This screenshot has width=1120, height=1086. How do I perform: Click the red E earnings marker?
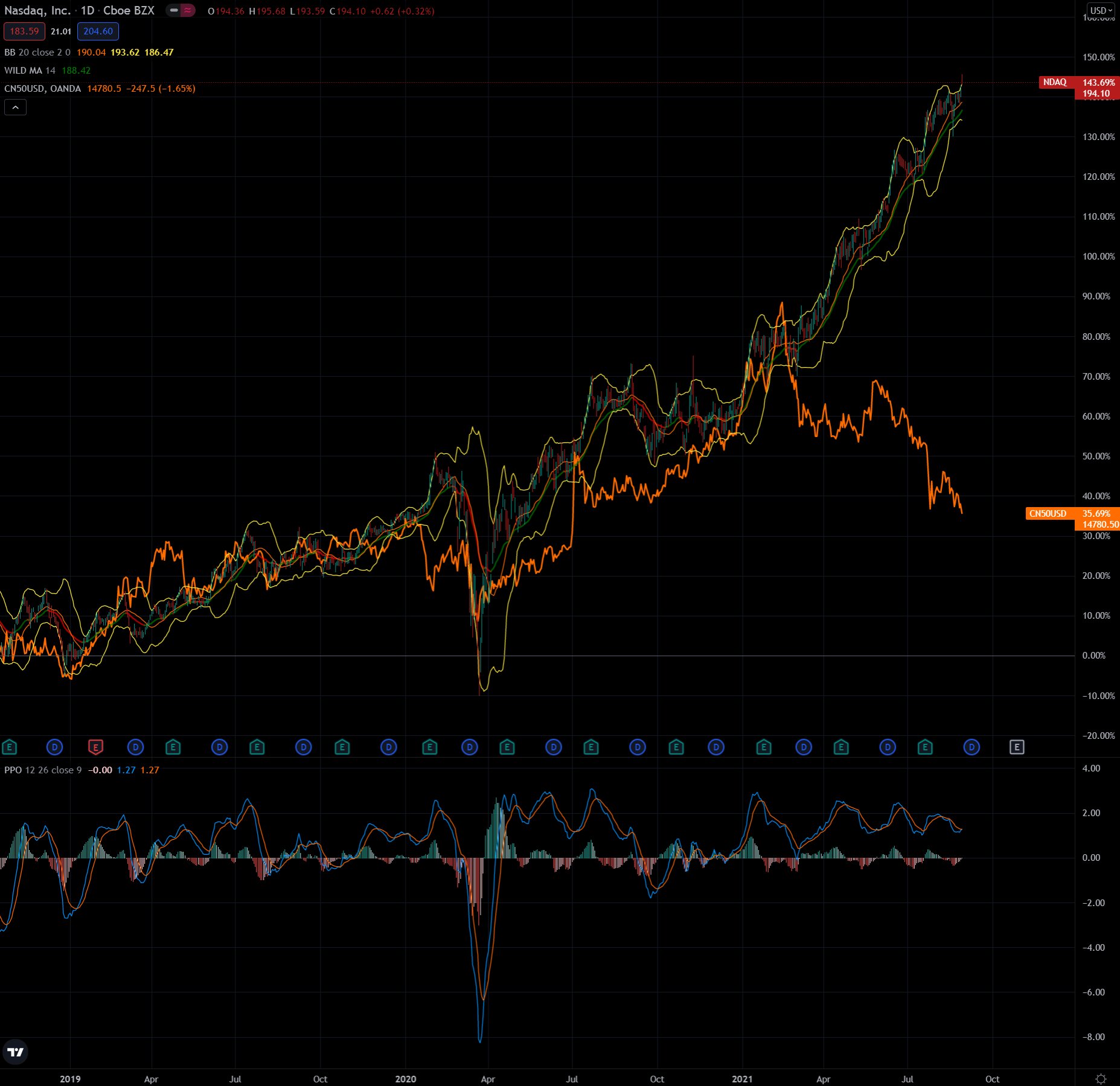(95, 747)
